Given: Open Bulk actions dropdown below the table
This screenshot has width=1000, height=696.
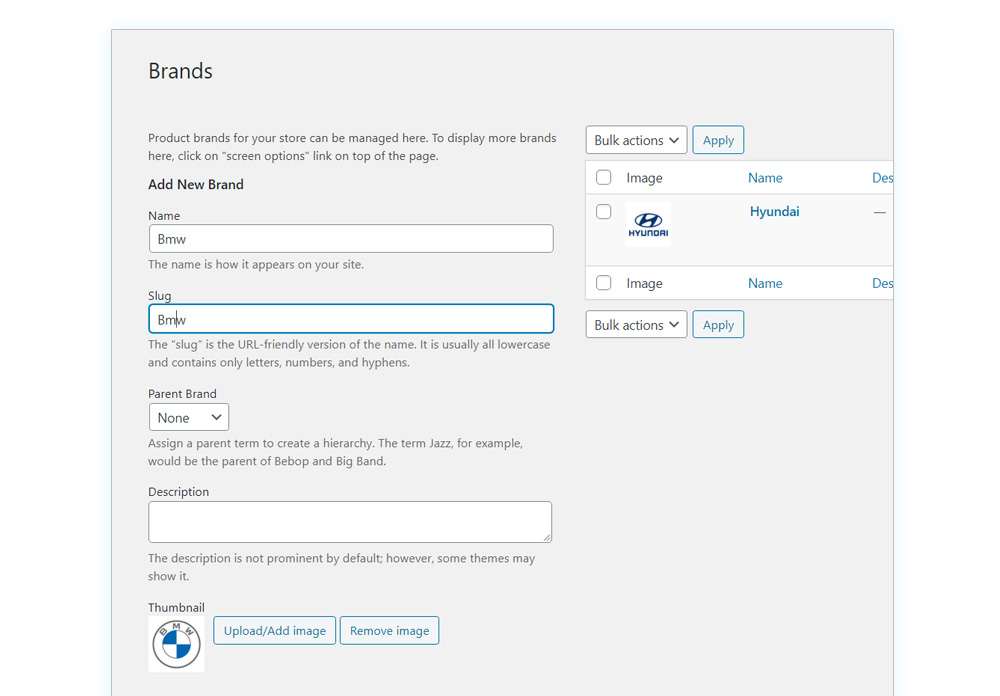Looking at the screenshot, I should pos(636,325).
